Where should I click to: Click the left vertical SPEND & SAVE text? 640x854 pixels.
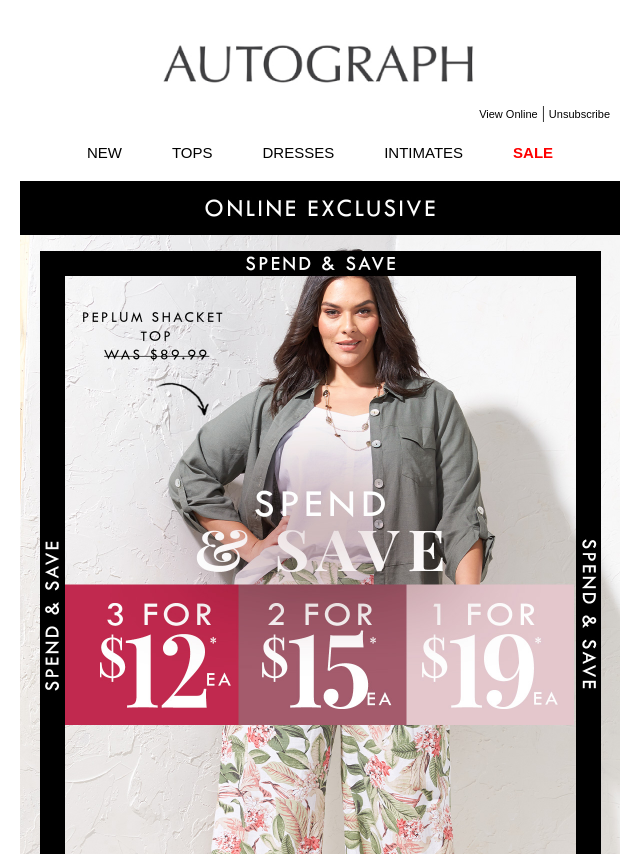(52, 615)
